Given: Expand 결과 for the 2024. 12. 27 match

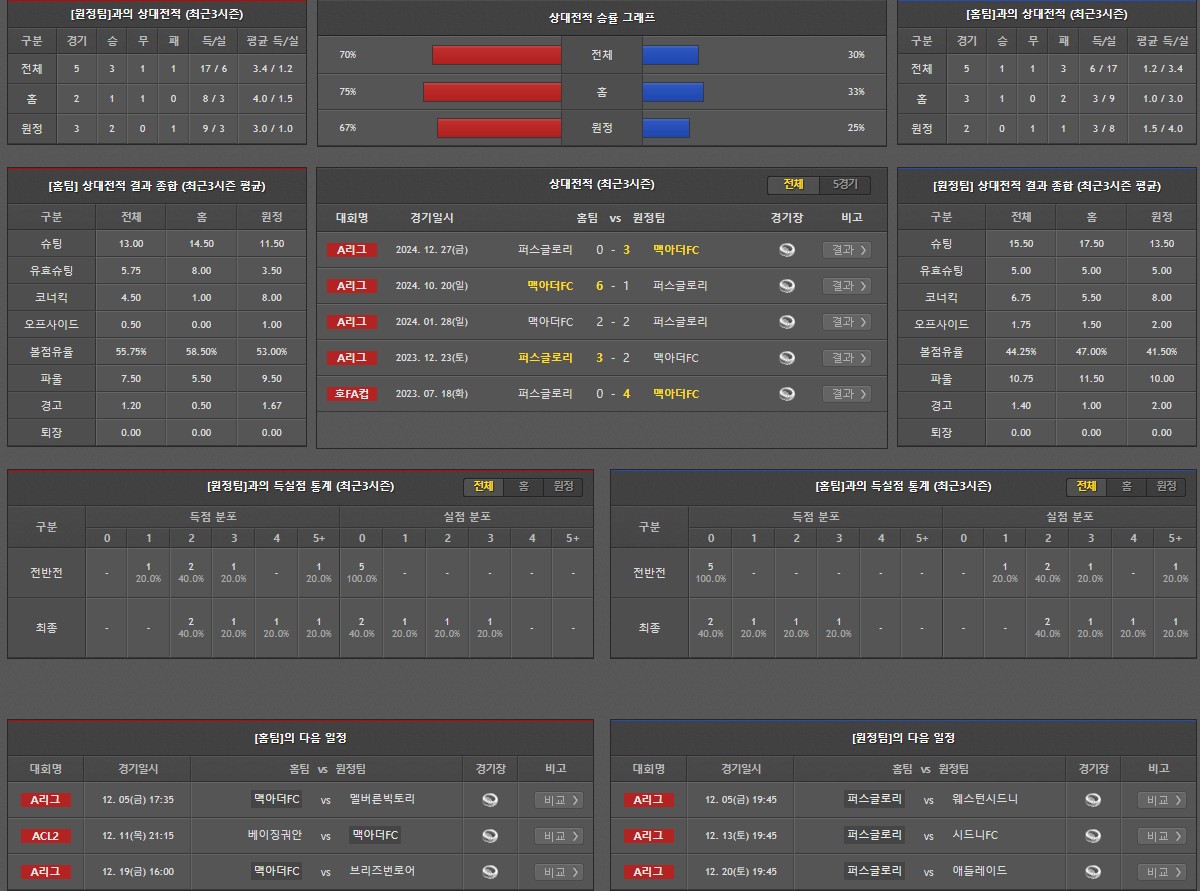Looking at the screenshot, I should [x=846, y=250].
